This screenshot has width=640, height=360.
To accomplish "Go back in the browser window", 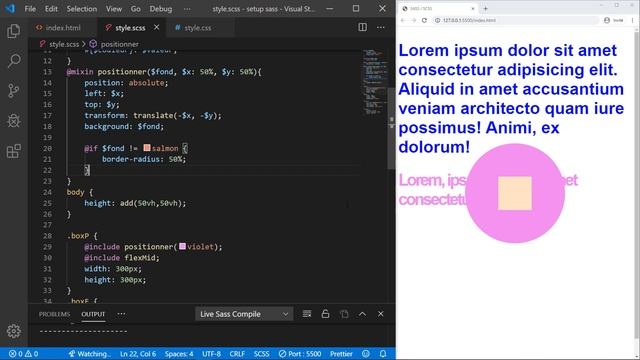I will tap(403, 20).
